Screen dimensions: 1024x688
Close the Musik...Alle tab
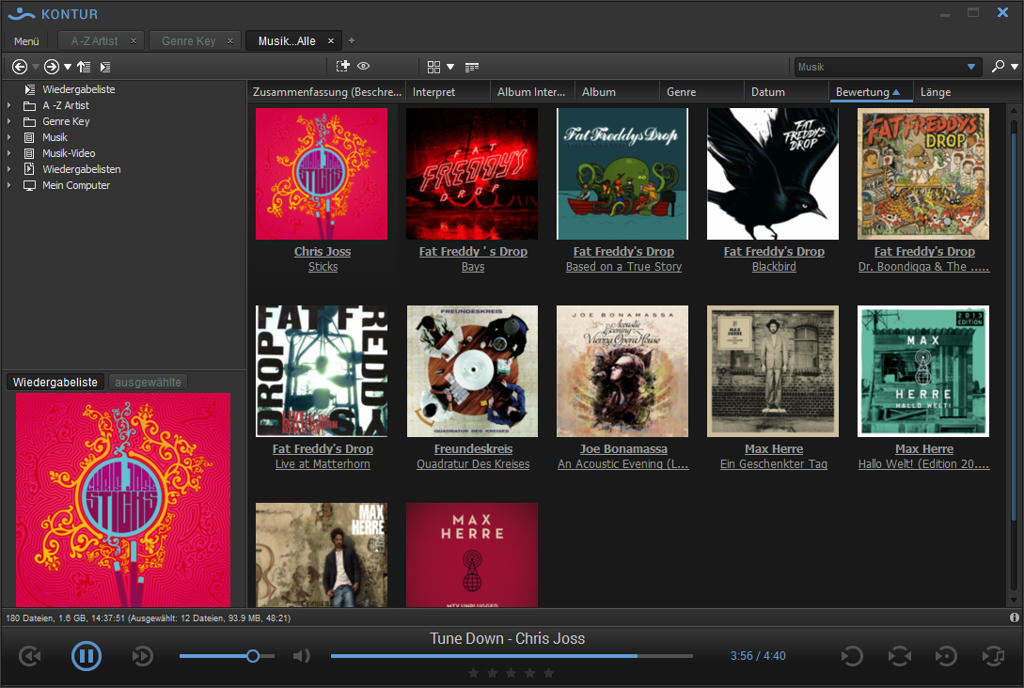click(x=330, y=41)
